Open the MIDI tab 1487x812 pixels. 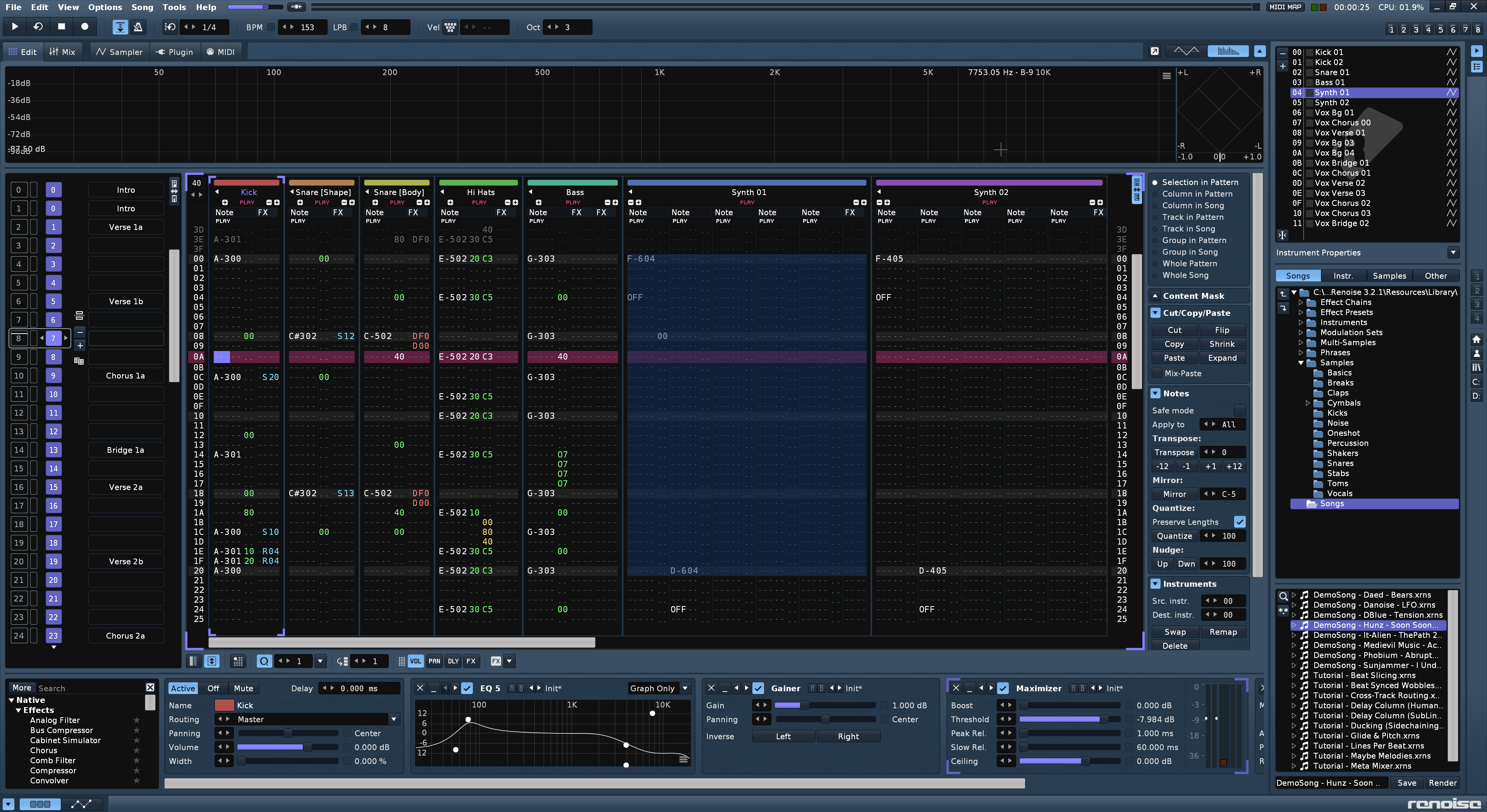tap(220, 52)
